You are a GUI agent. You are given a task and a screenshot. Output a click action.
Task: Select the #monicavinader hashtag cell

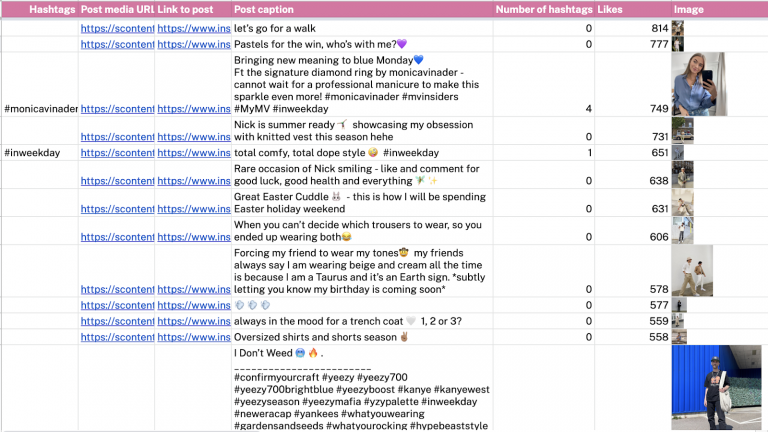40,108
